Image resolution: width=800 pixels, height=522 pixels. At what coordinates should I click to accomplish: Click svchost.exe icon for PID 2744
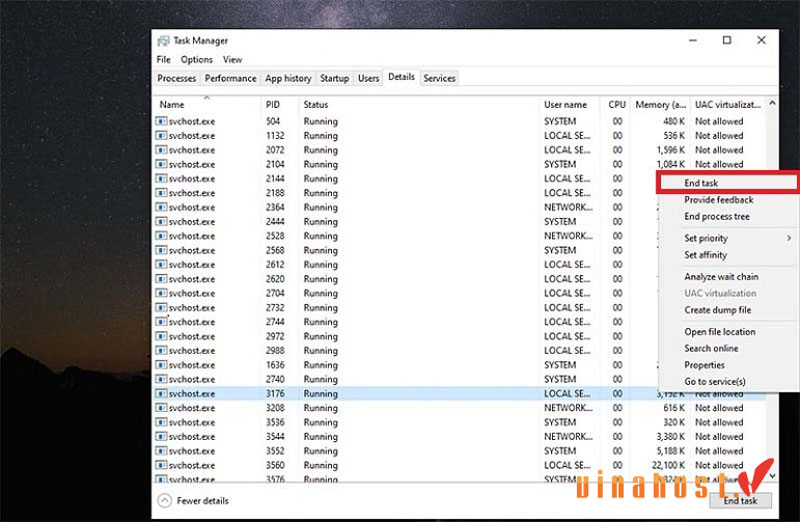tap(161, 322)
